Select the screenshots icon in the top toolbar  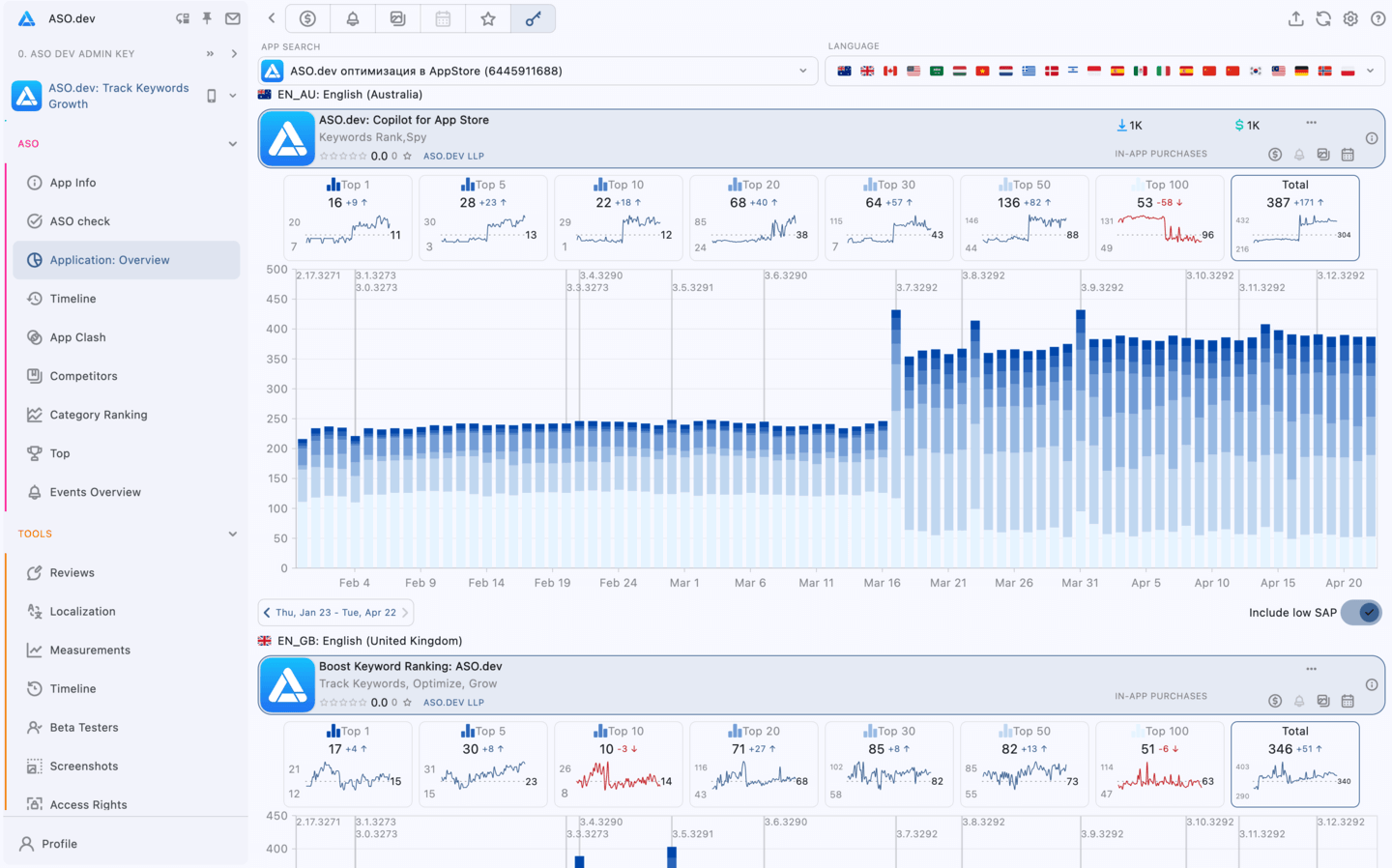[397, 17]
